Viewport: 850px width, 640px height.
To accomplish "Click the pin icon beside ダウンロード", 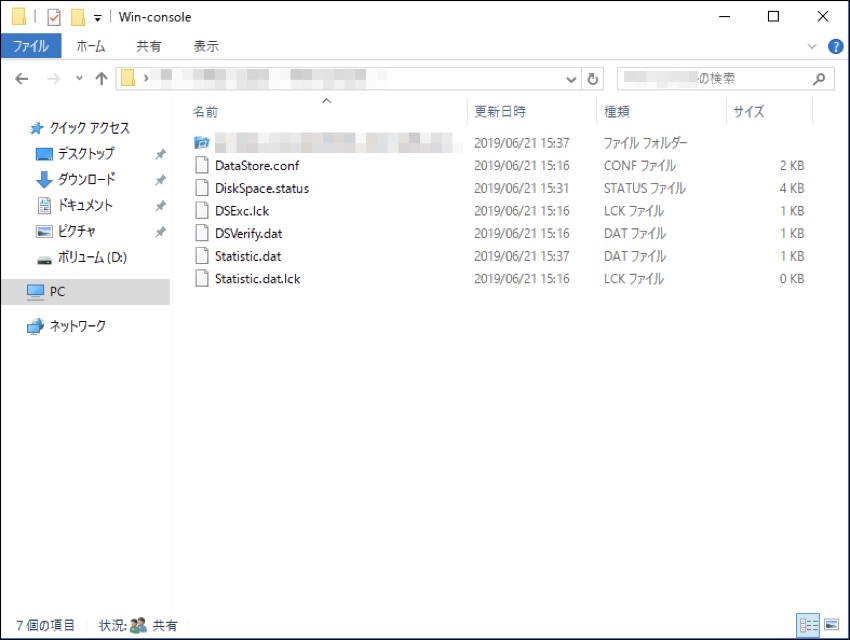I will point(160,180).
